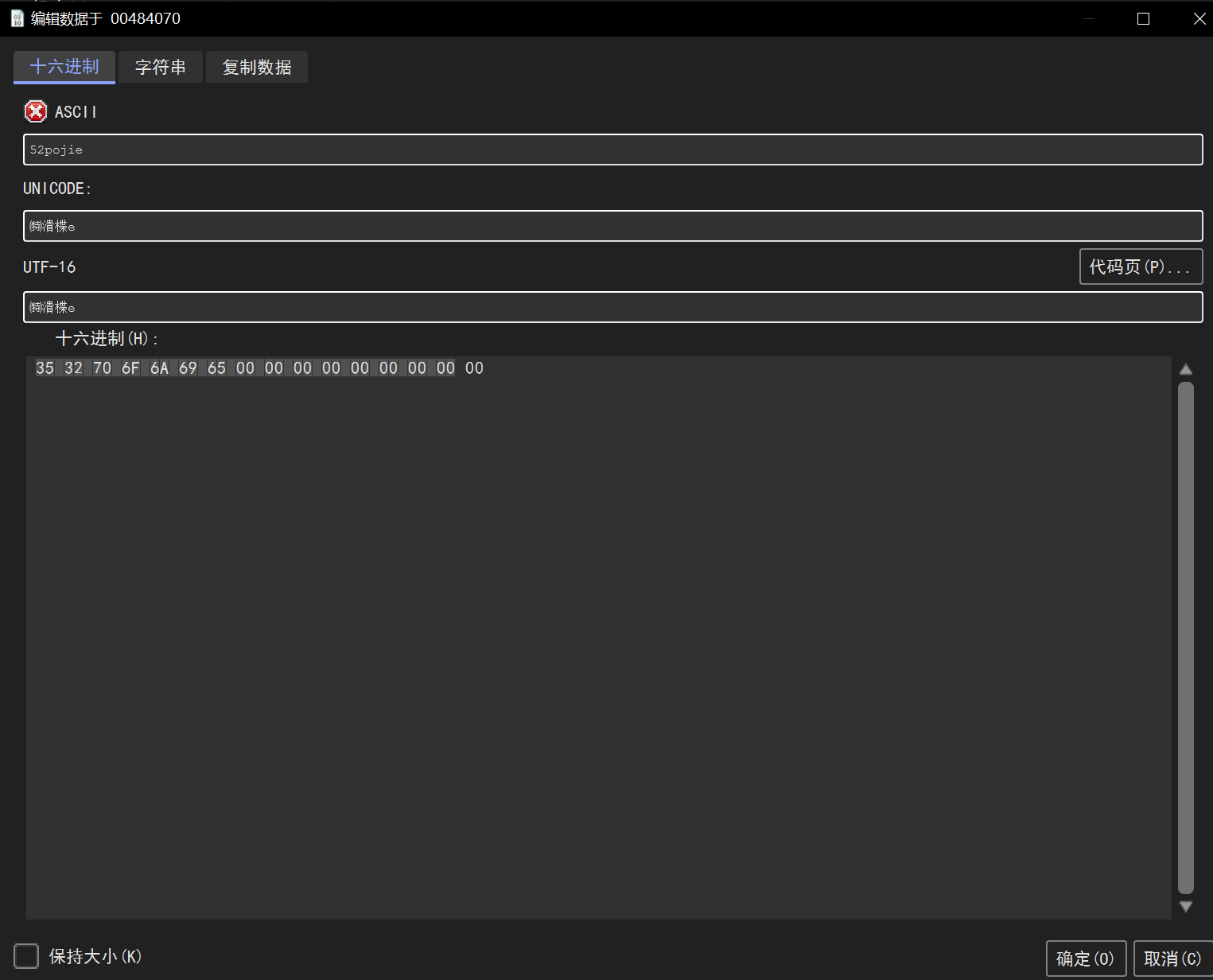The image size is (1213, 980).
Task: Click the hex editor scroll up arrow
Action: pos(1186,369)
